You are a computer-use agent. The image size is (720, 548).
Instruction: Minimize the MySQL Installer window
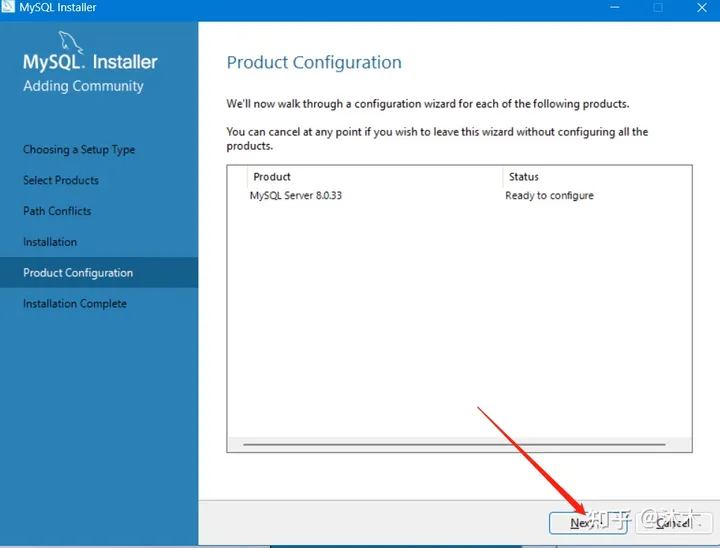(615, 7)
